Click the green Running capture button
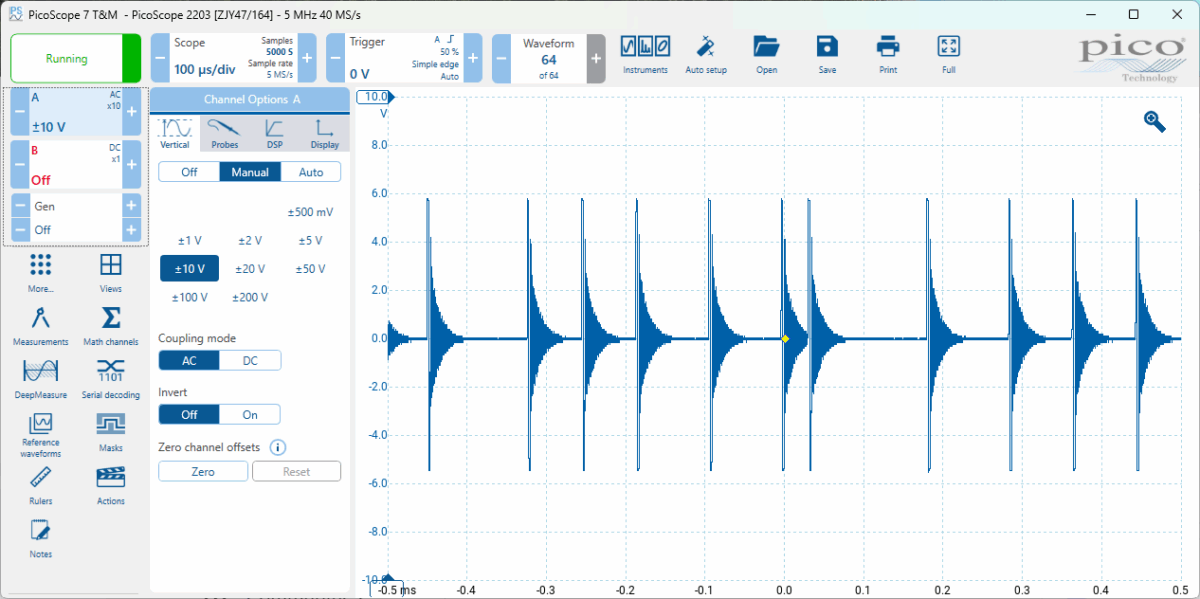Image resolution: width=1200 pixels, height=599 pixels. (x=67, y=59)
